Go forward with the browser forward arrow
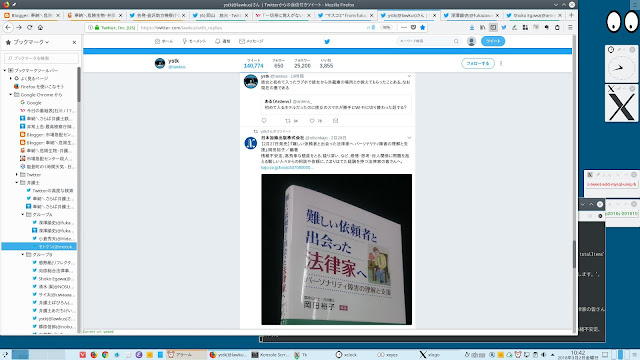 pyautogui.click(x=19, y=27)
